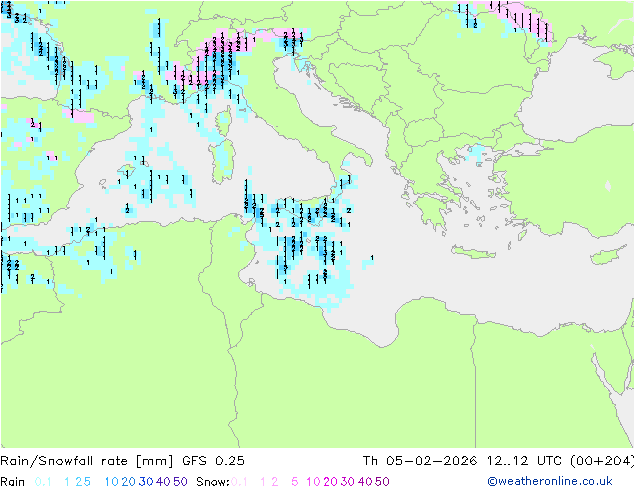Click the 'Rain' legend label
Image resolution: width=634 pixels, height=490 pixels.
[13, 482]
